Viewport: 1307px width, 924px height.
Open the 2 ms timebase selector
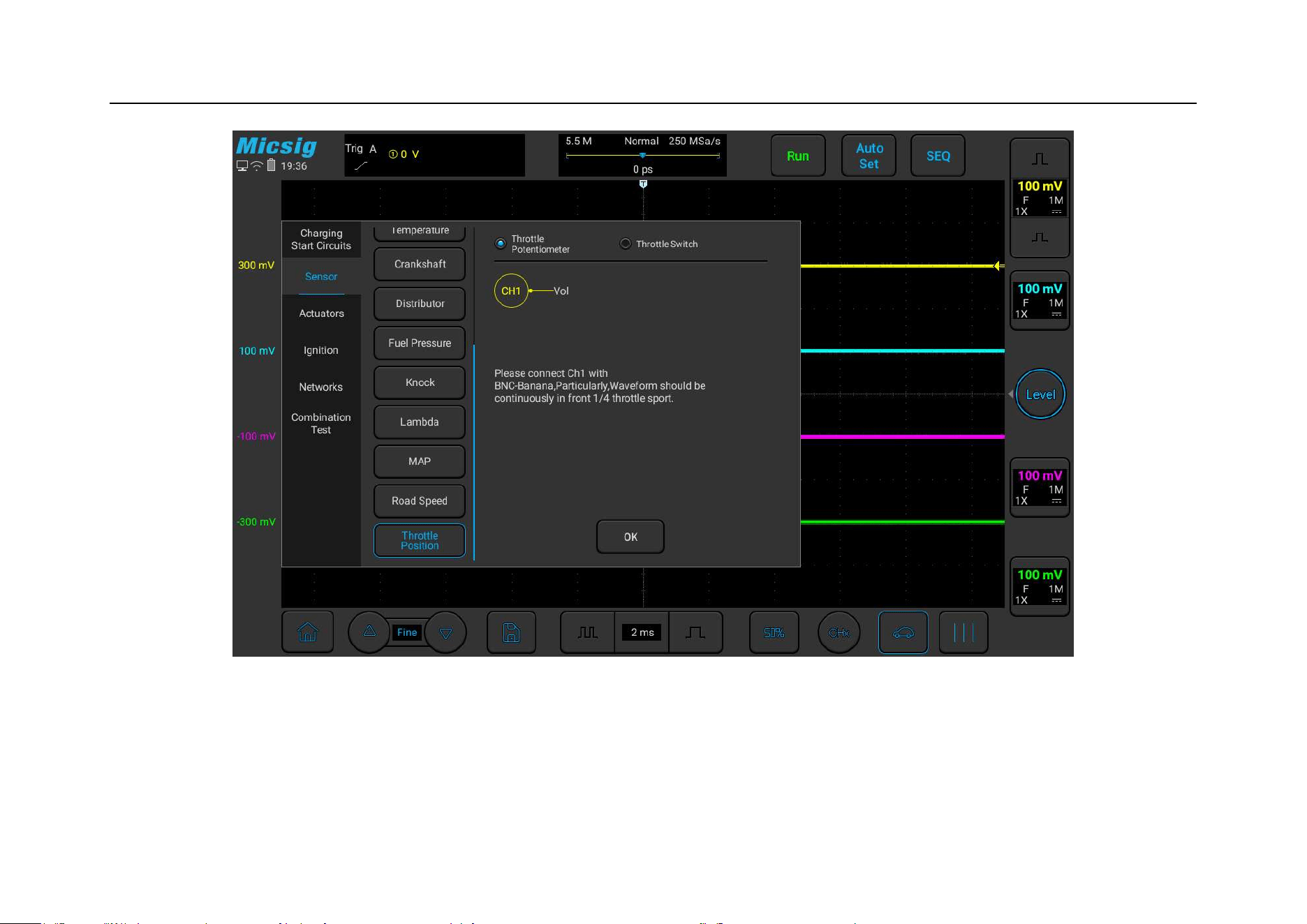[x=642, y=632]
